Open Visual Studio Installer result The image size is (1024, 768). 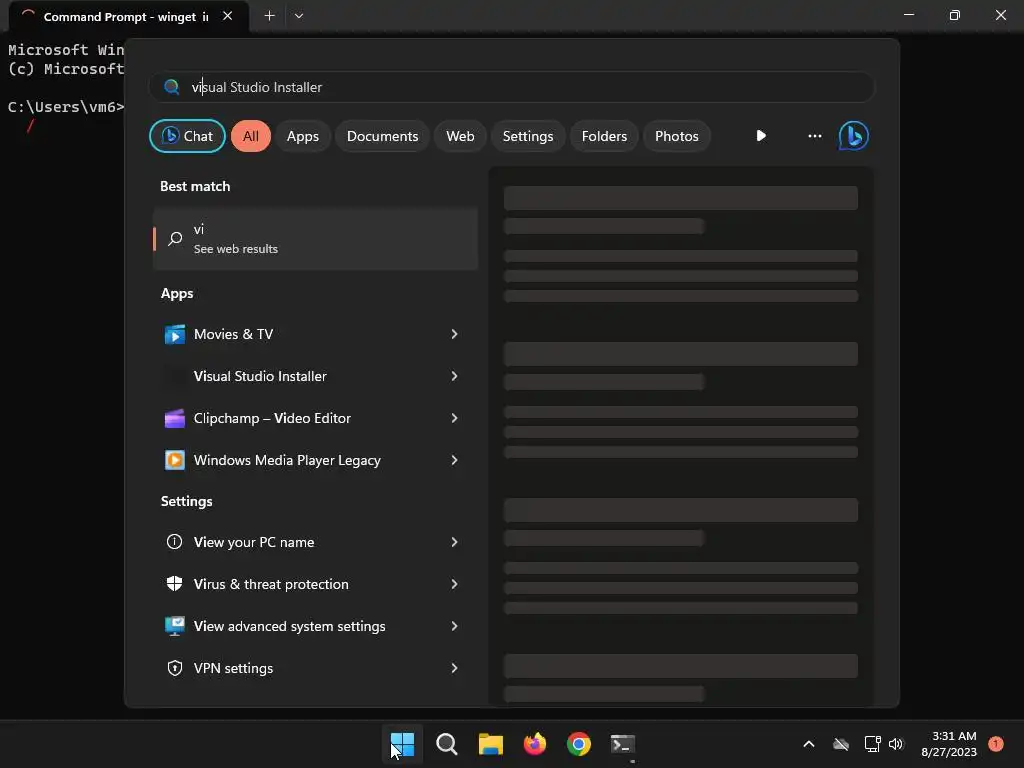tap(315, 376)
